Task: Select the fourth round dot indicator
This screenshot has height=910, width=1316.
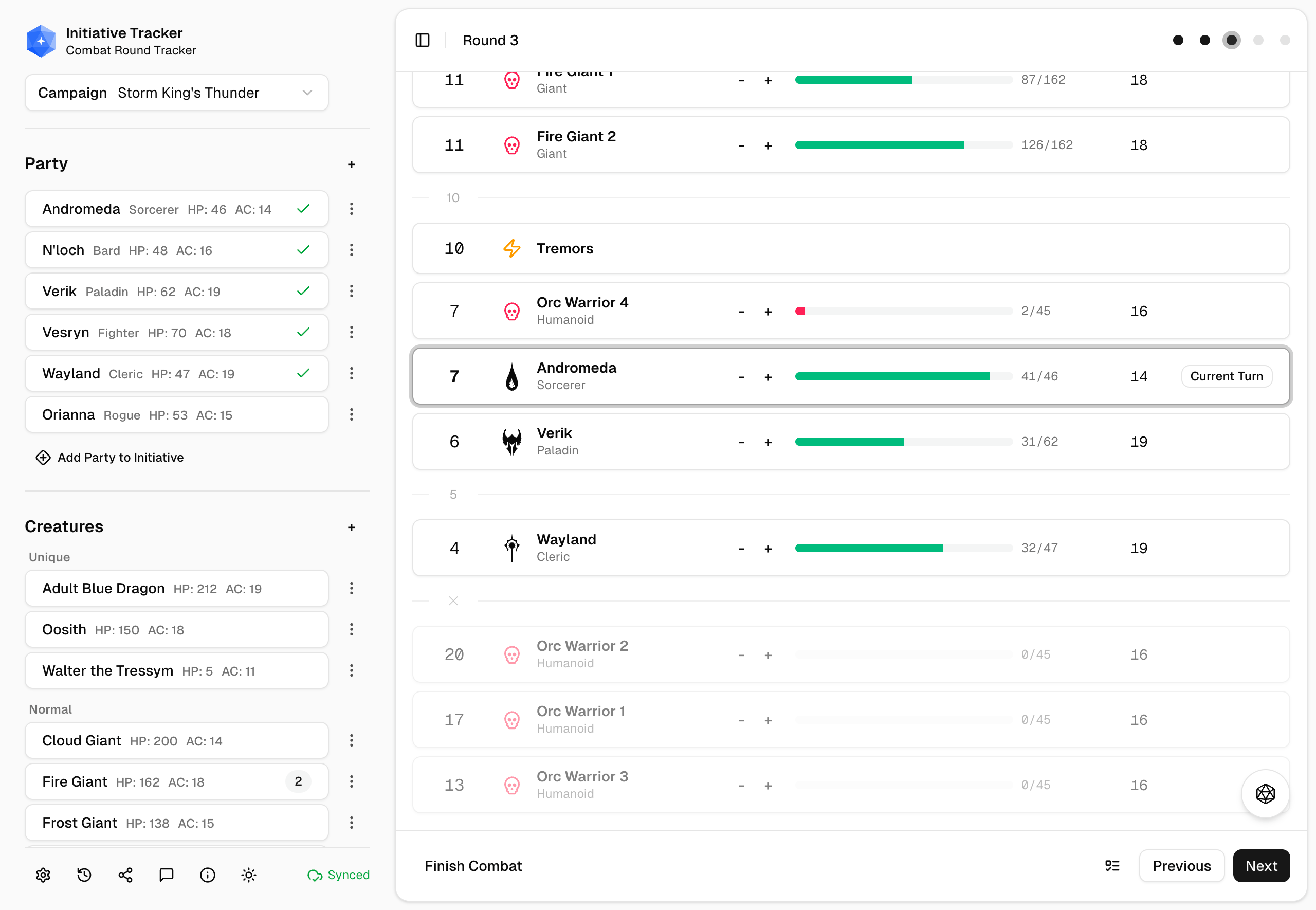Action: click(1258, 41)
